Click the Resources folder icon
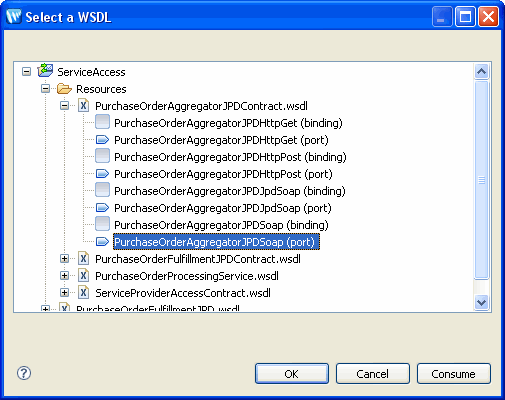505x400 pixels. [x=64, y=89]
